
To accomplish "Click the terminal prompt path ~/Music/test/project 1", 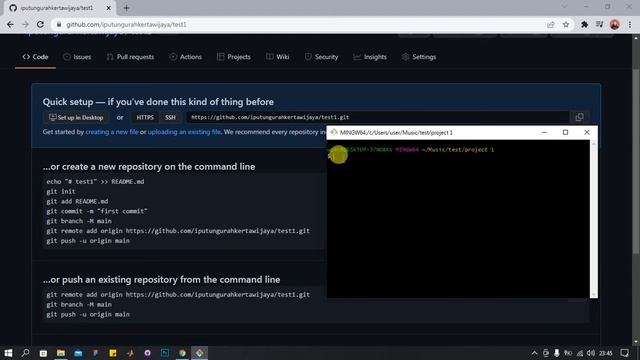I will coord(458,150).
